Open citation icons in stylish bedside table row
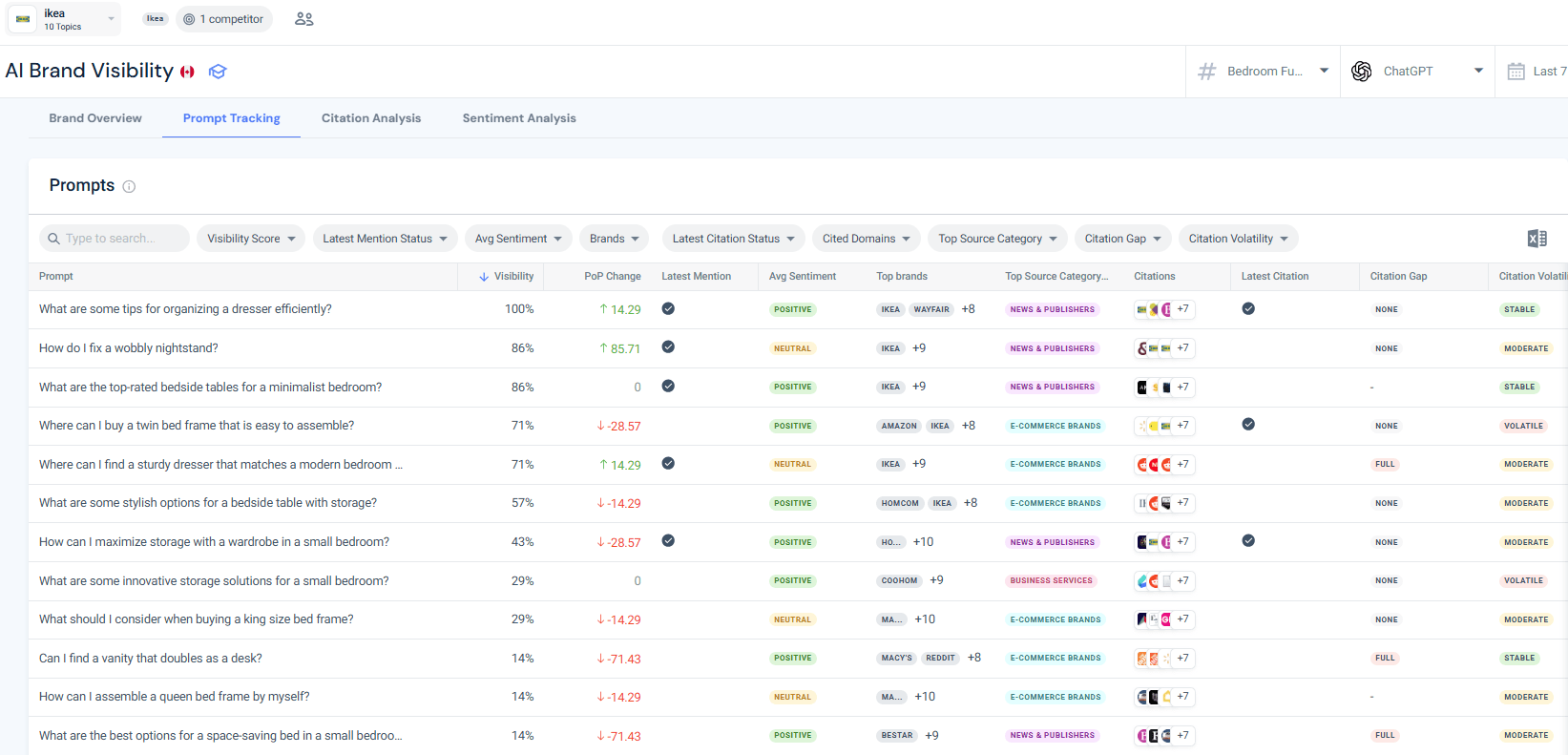1568x755 pixels. 1164,503
